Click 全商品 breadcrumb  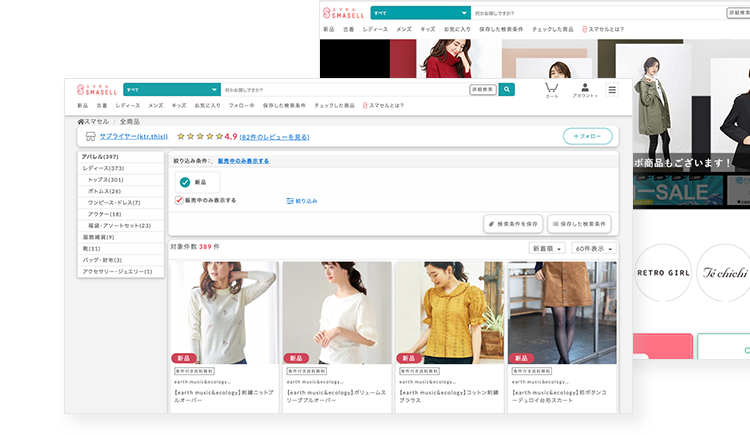click(x=130, y=122)
